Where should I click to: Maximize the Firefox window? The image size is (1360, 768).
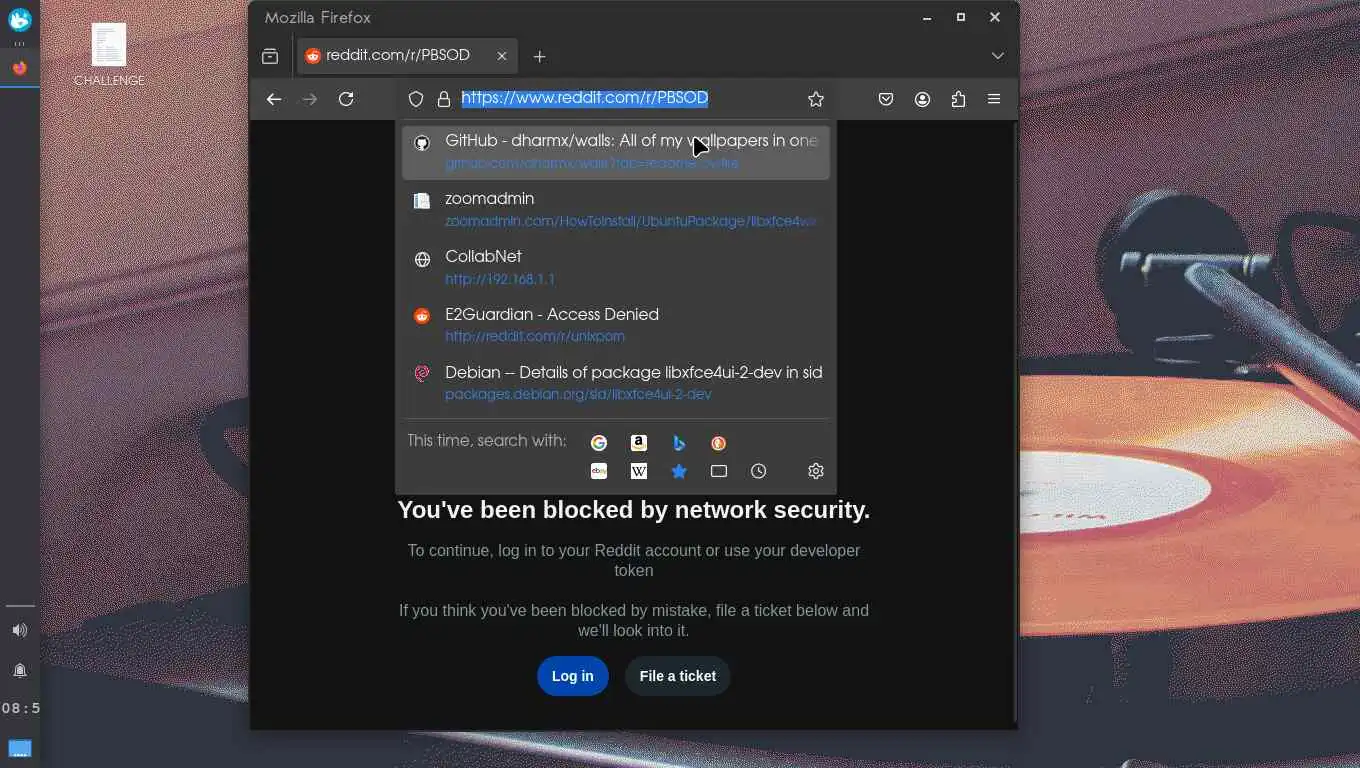(x=961, y=17)
